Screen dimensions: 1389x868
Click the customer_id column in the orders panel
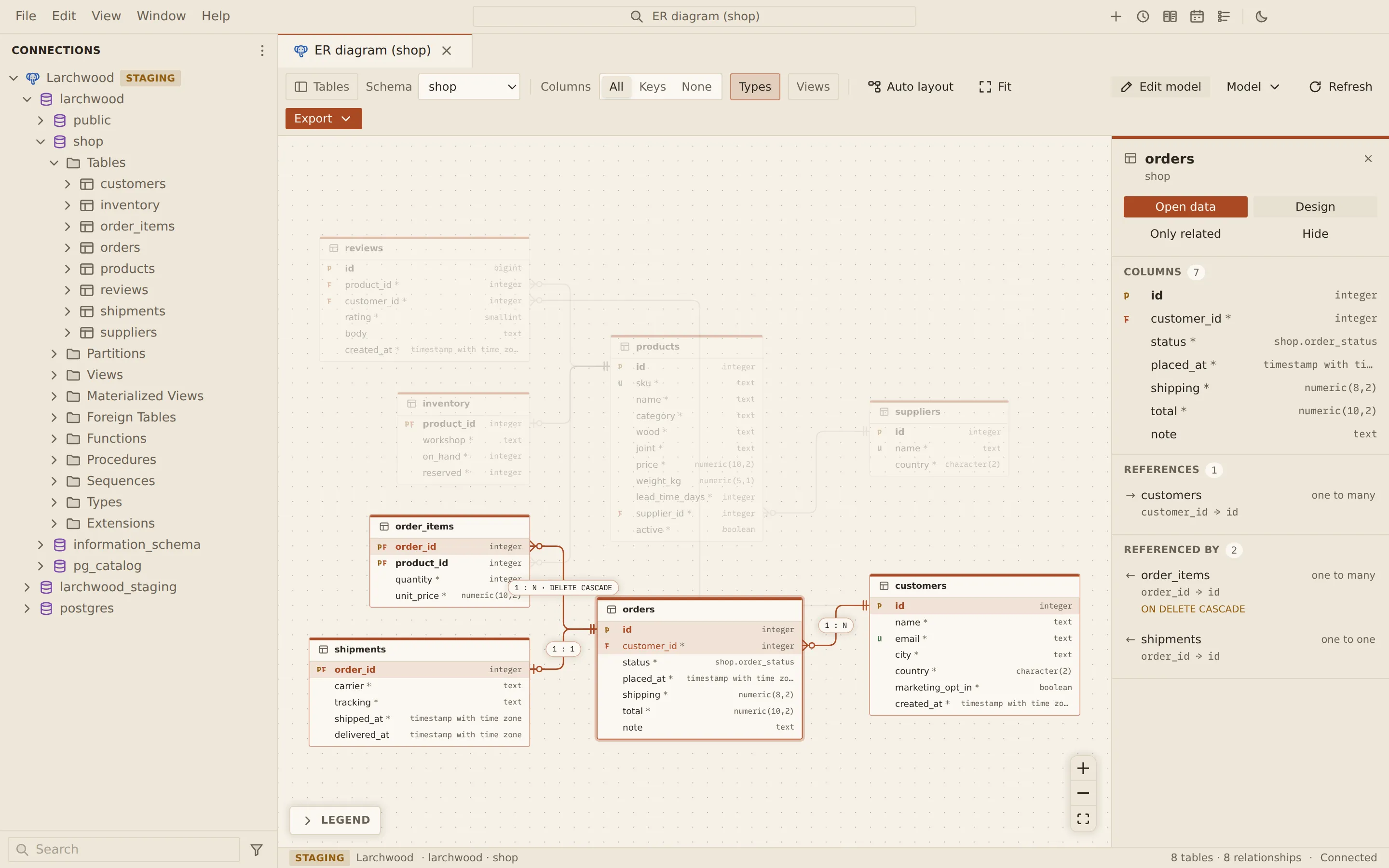(x=1250, y=319)
